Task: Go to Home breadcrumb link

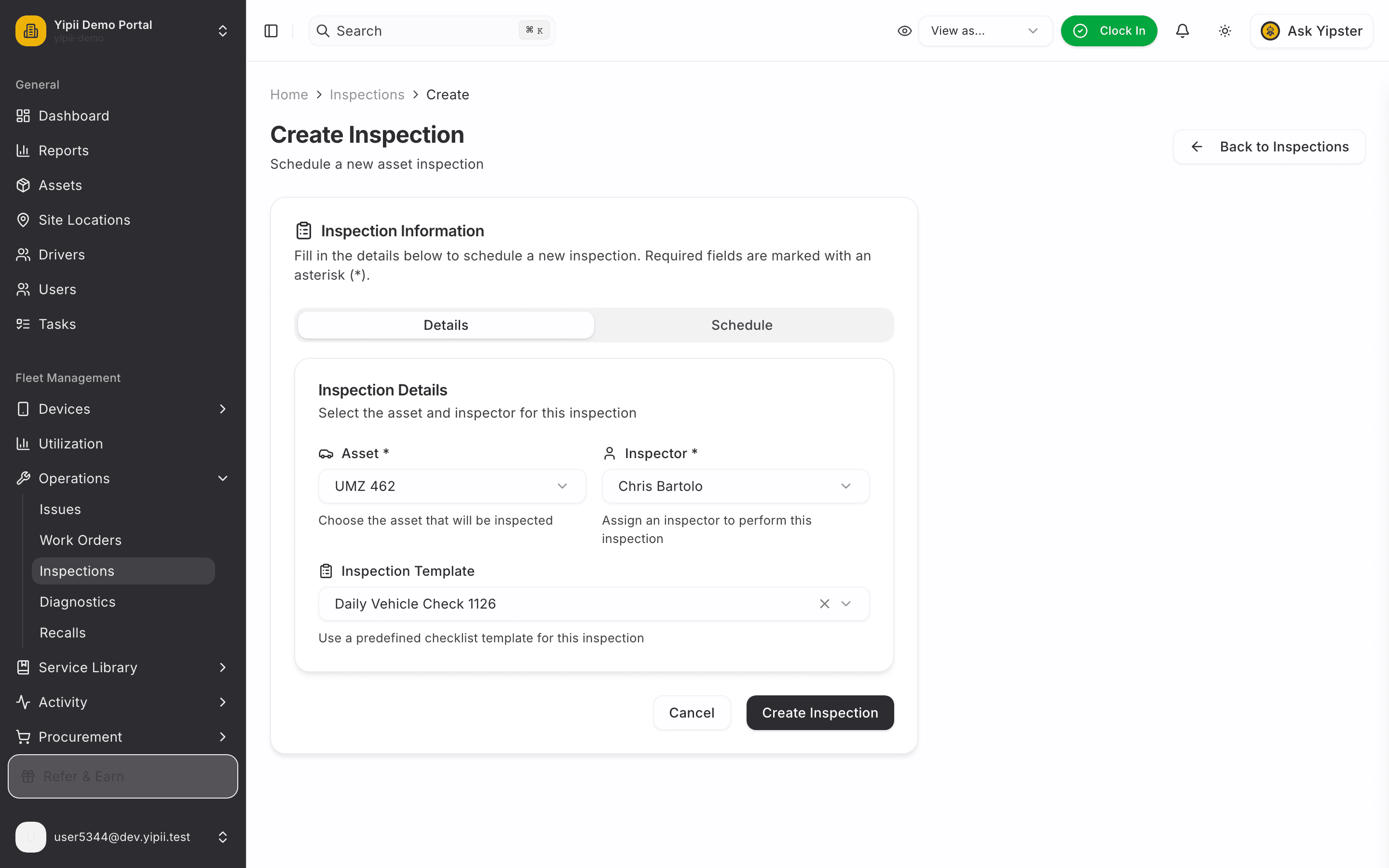Action: [289, 95]
